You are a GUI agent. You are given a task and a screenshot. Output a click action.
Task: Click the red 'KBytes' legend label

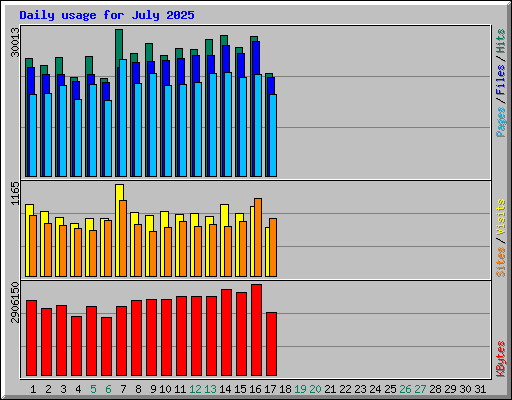pos(501,359)
